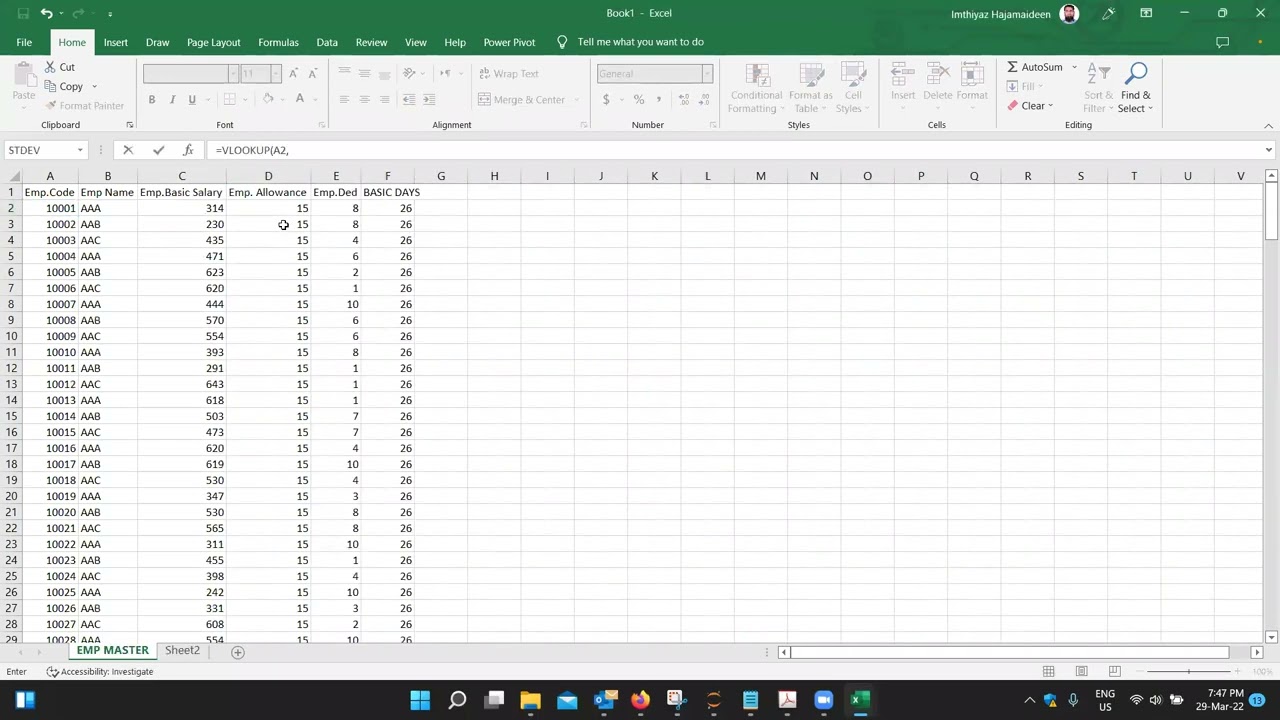This screenshot has height=720, width=1280.
Task: Open the Cell Styles gallery
Action: [x=853, y=88]
